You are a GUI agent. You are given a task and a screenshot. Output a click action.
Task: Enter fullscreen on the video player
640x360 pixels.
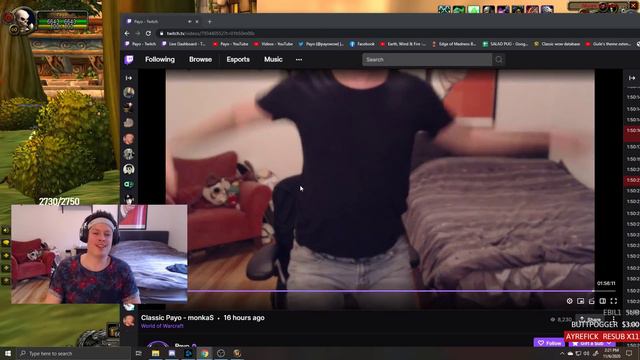pos(613,301)
